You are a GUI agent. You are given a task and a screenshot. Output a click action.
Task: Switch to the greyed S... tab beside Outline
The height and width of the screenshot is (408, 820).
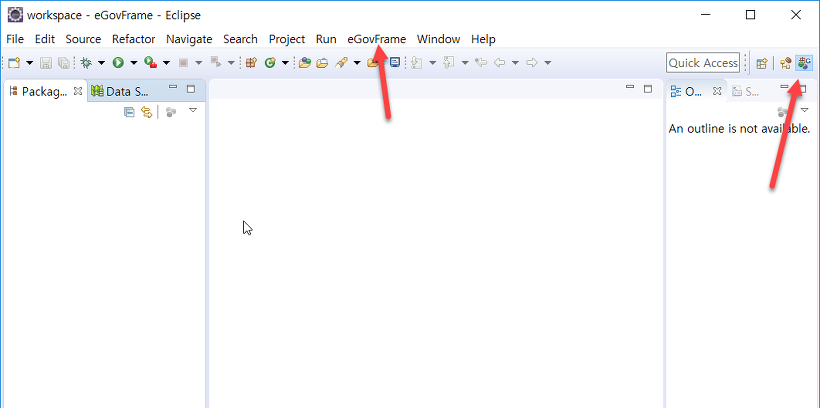coord(746,92)
